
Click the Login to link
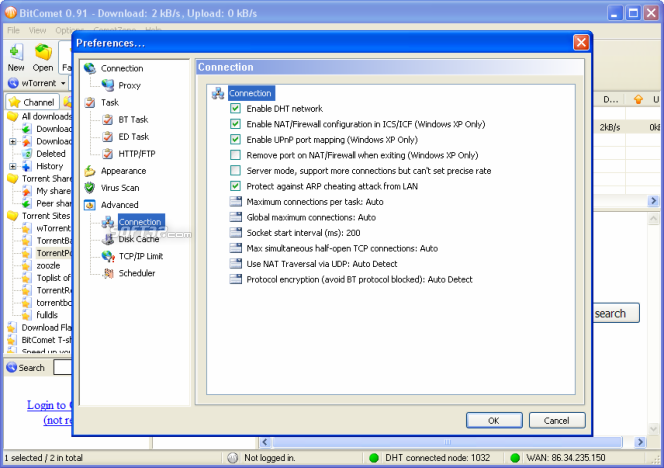click(49, 405)
